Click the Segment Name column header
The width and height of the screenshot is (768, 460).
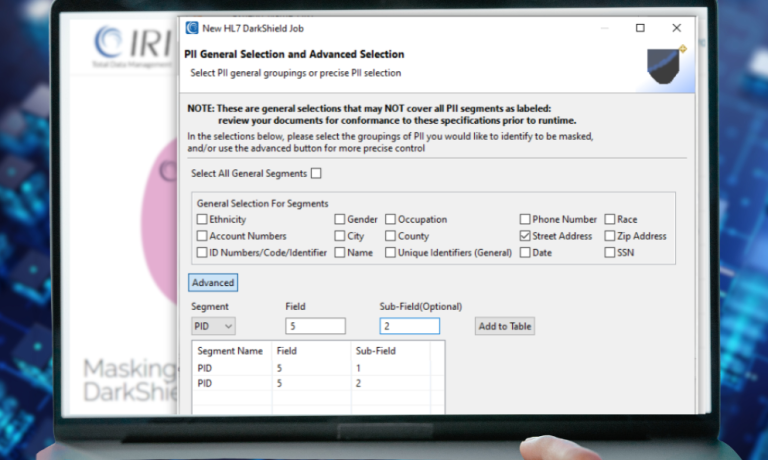230,352
